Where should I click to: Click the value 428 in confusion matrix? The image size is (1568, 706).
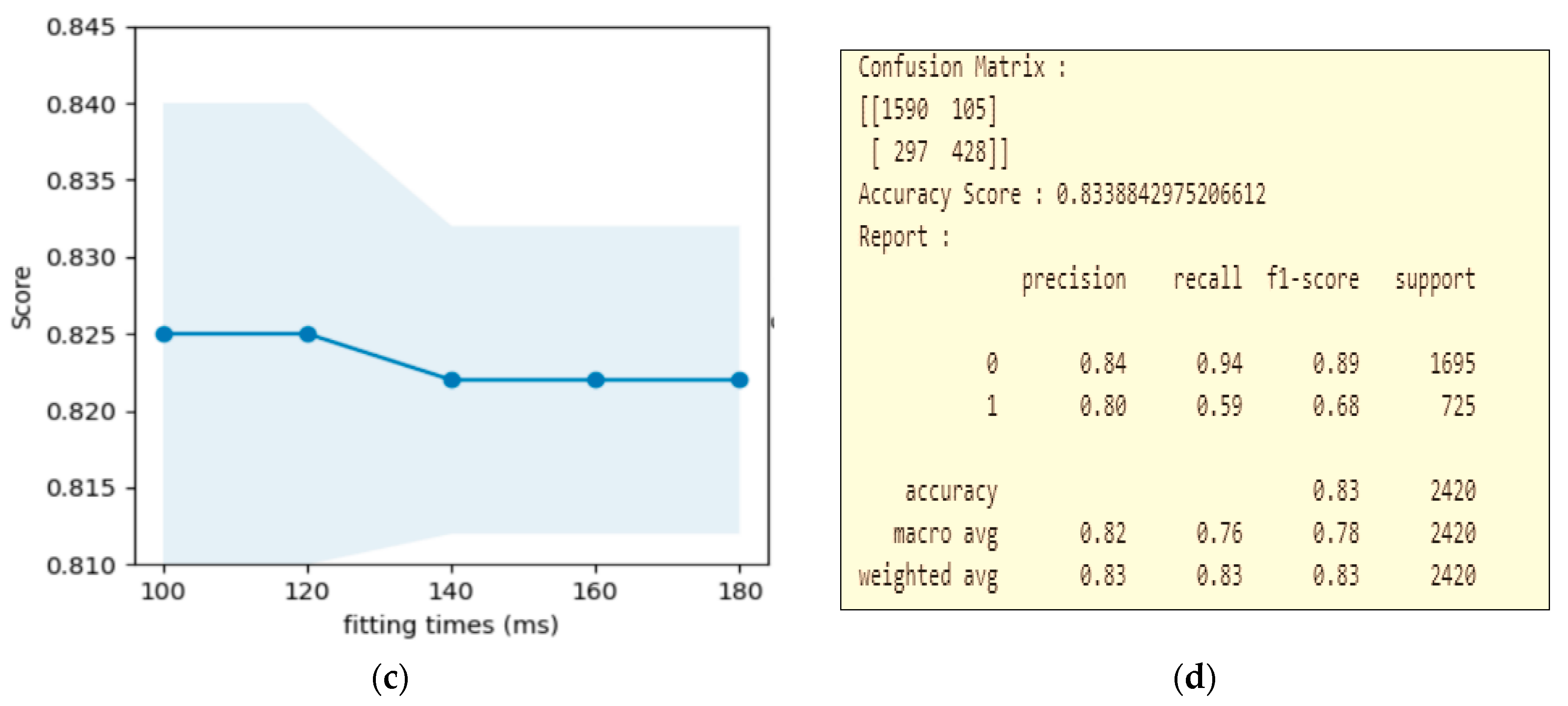(968, 152)
